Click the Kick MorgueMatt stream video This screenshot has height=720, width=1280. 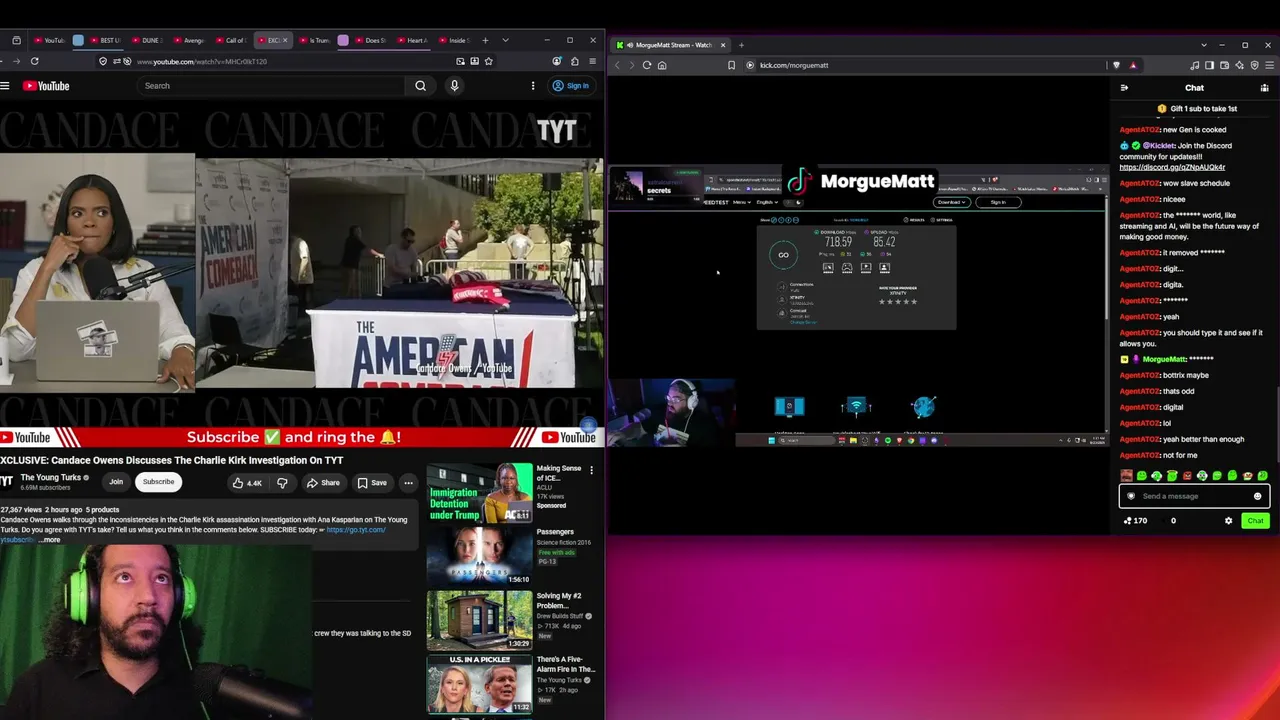(858, 306)
